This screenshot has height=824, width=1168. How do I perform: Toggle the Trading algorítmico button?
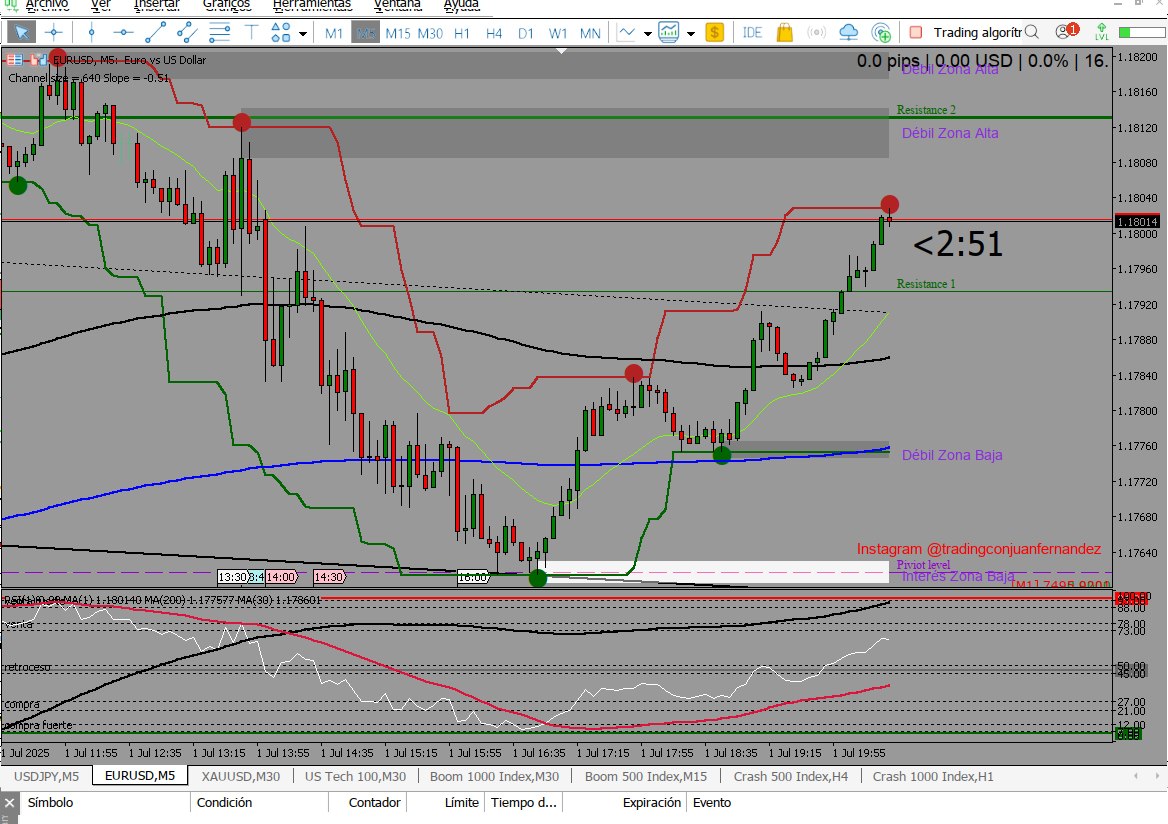point(968,33)
